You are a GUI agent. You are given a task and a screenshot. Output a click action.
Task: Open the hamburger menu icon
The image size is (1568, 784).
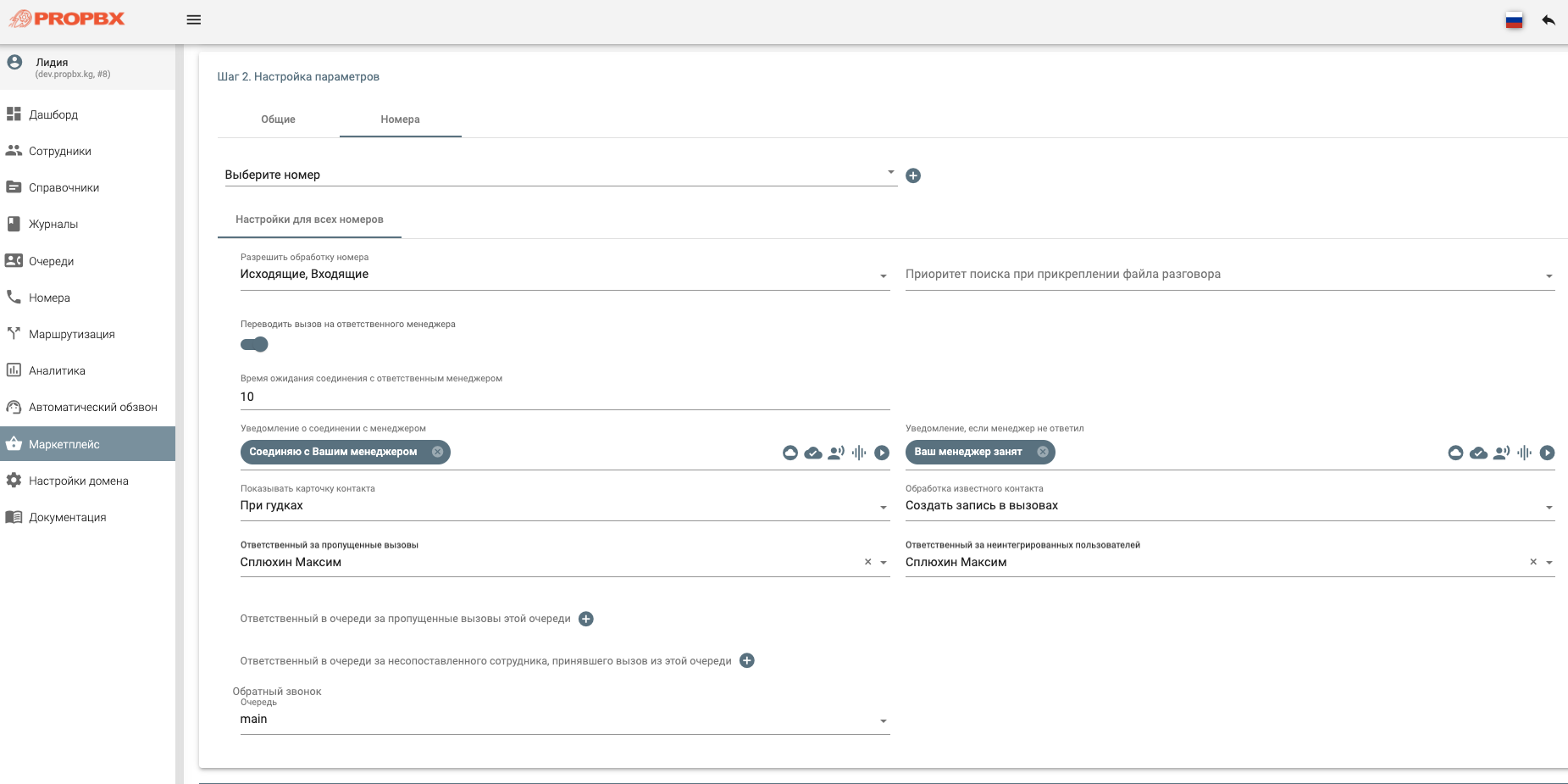194,19
